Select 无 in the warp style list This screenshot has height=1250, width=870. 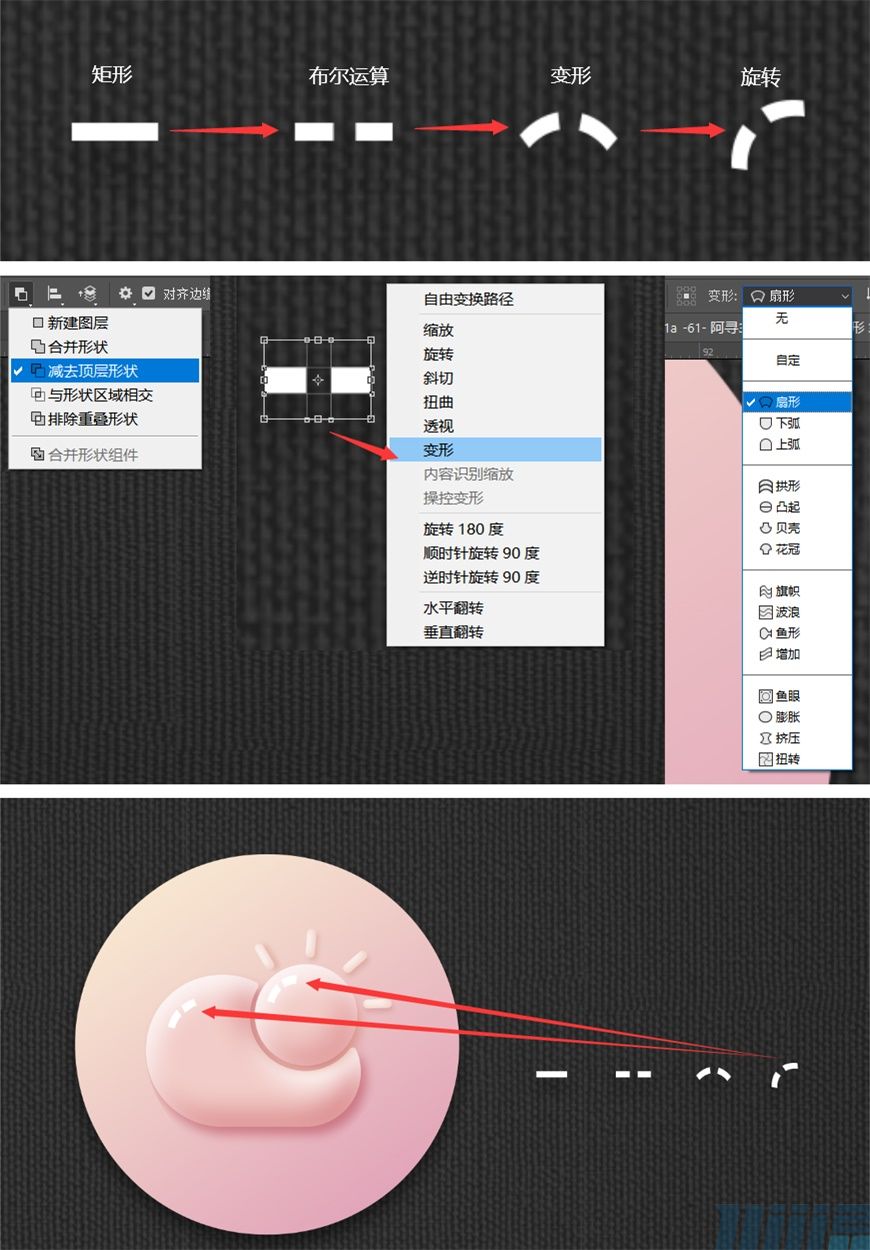797,318
